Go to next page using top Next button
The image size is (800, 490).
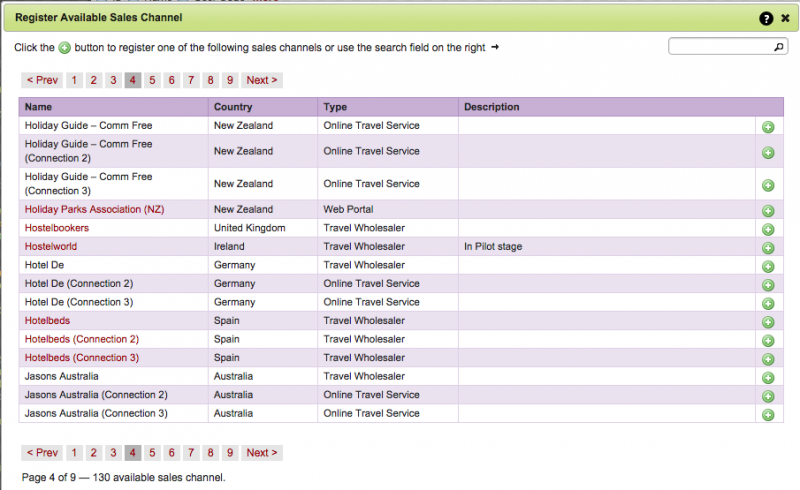(x=262, y=80)
